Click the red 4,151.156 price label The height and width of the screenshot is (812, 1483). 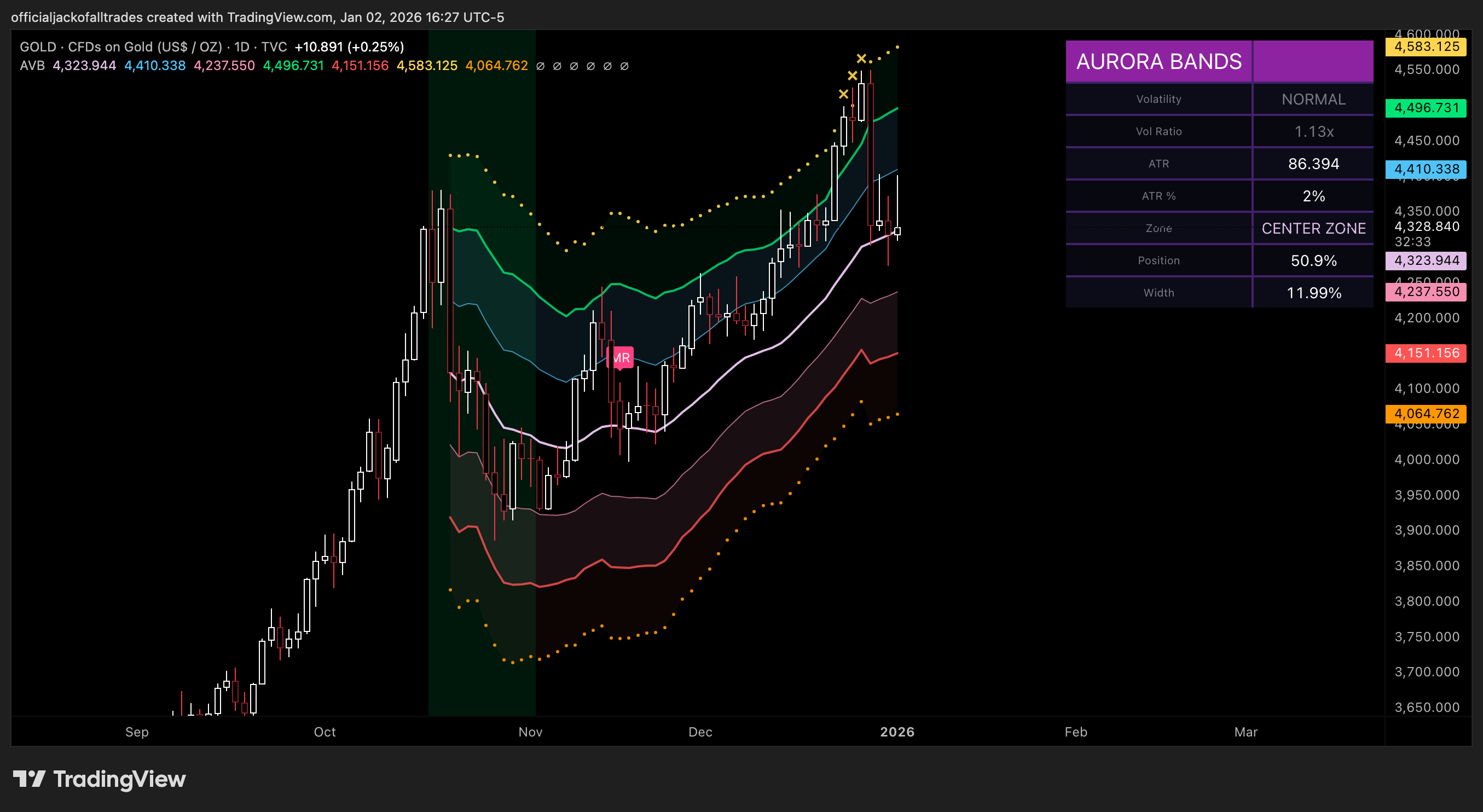(x=1426, y=353)
